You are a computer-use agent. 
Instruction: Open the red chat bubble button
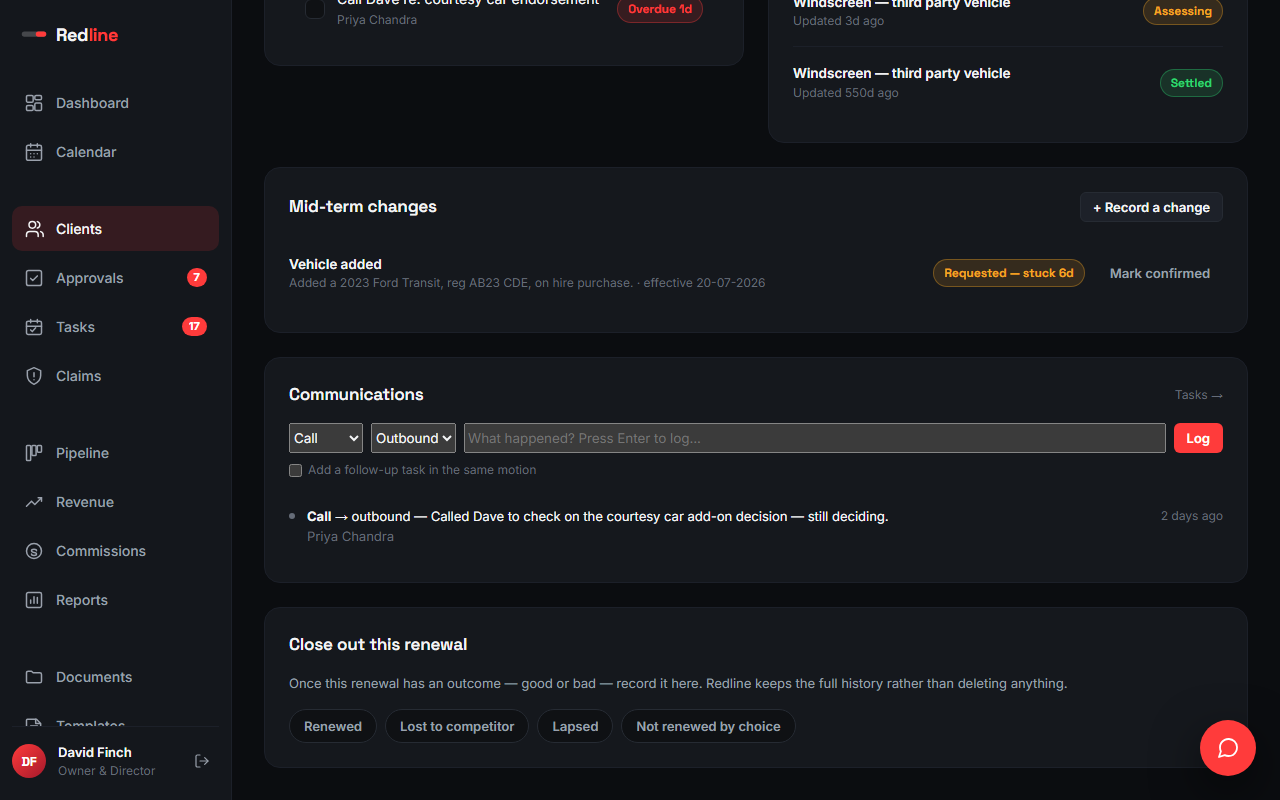pyautogui.click(x=1228, y=748)
